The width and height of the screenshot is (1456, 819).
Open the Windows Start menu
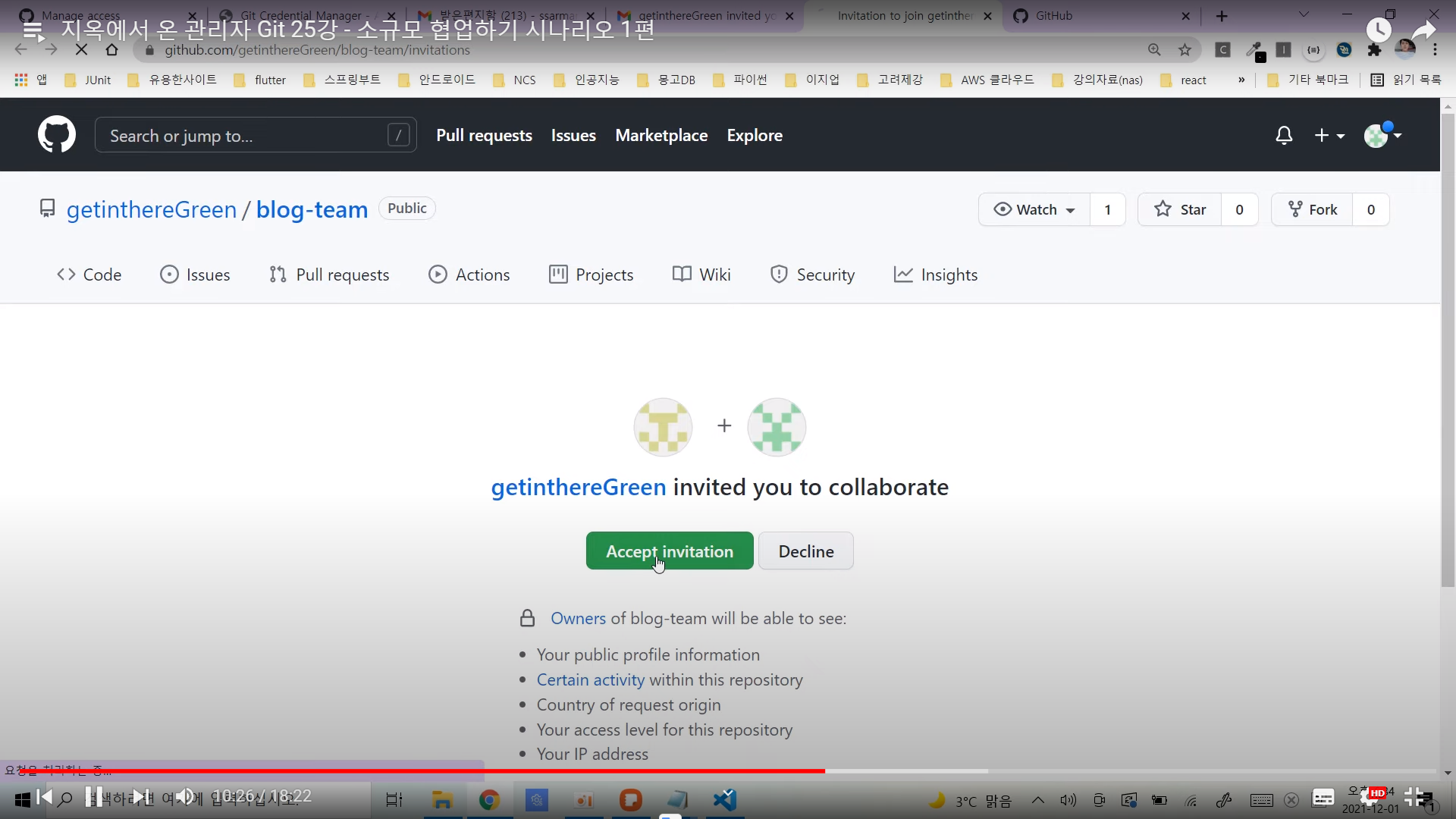(x=22, y=799)
